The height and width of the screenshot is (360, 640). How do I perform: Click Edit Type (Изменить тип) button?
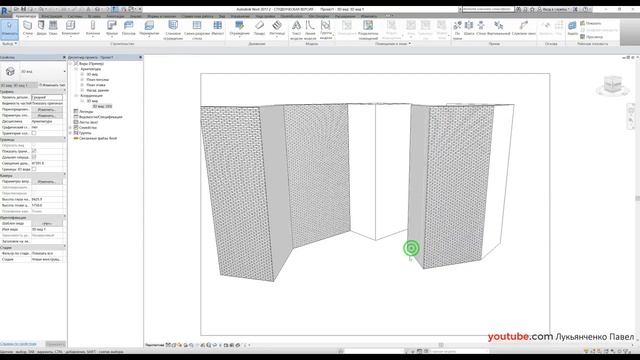tap(52, 85)
